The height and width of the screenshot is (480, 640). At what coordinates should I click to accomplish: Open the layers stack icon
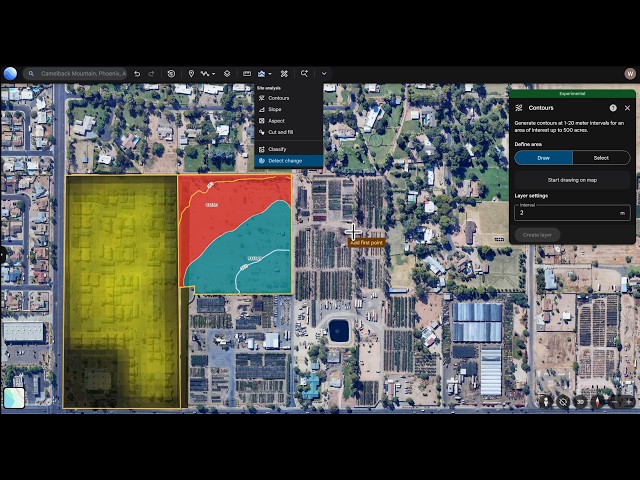click(x=227, y=73)
